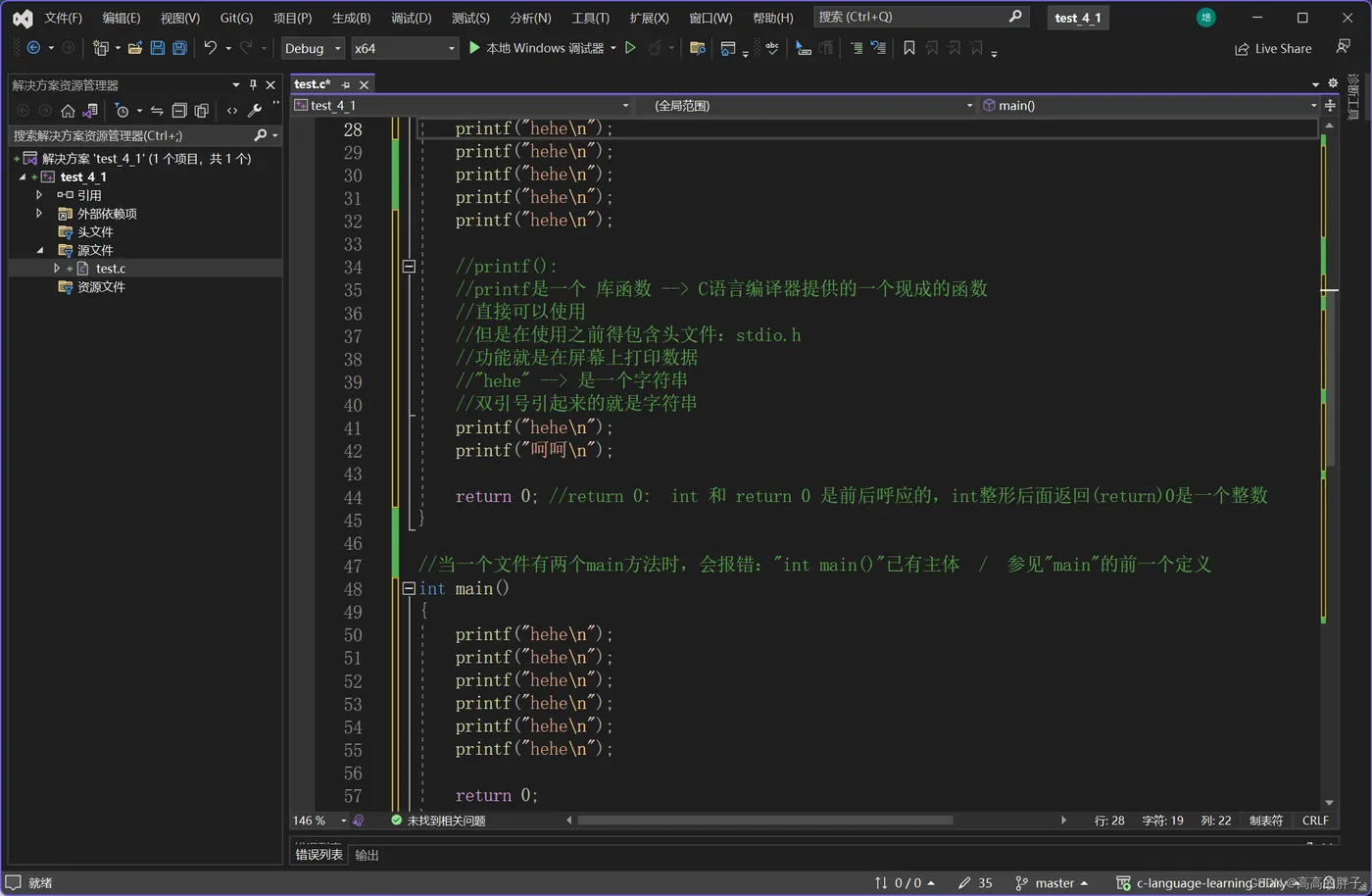Click the 146 % zoom level box
Viewport: 1372px width, 896px height.
[x=319, y=821]
